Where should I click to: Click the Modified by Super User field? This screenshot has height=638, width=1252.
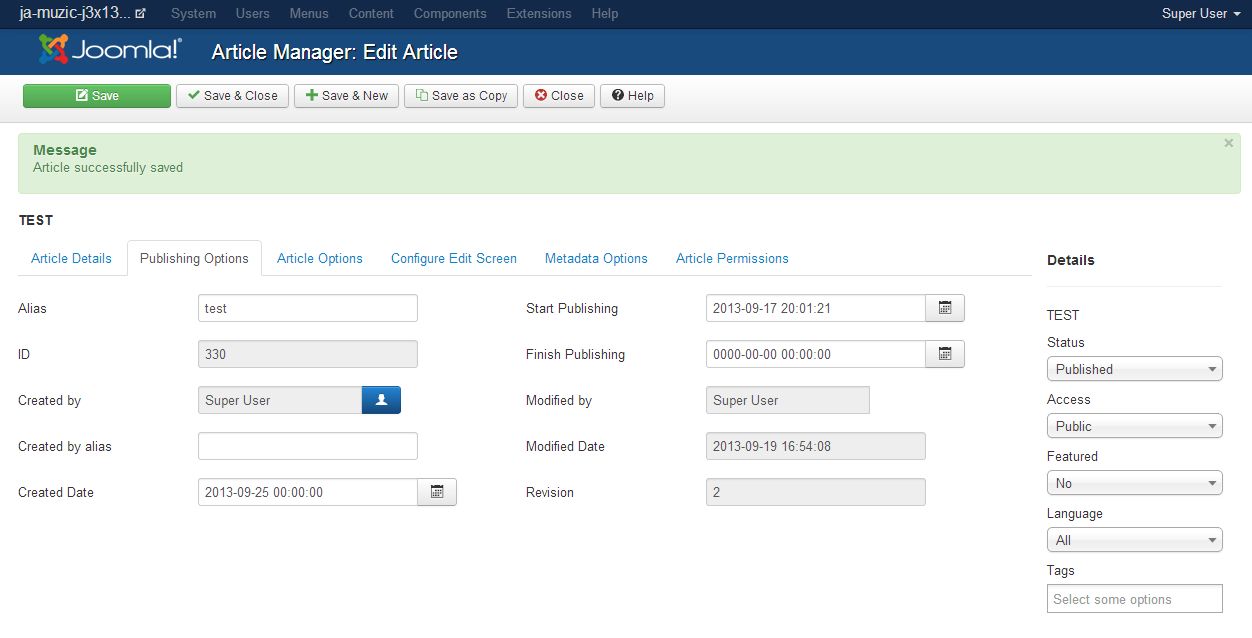tap(788, 400)
